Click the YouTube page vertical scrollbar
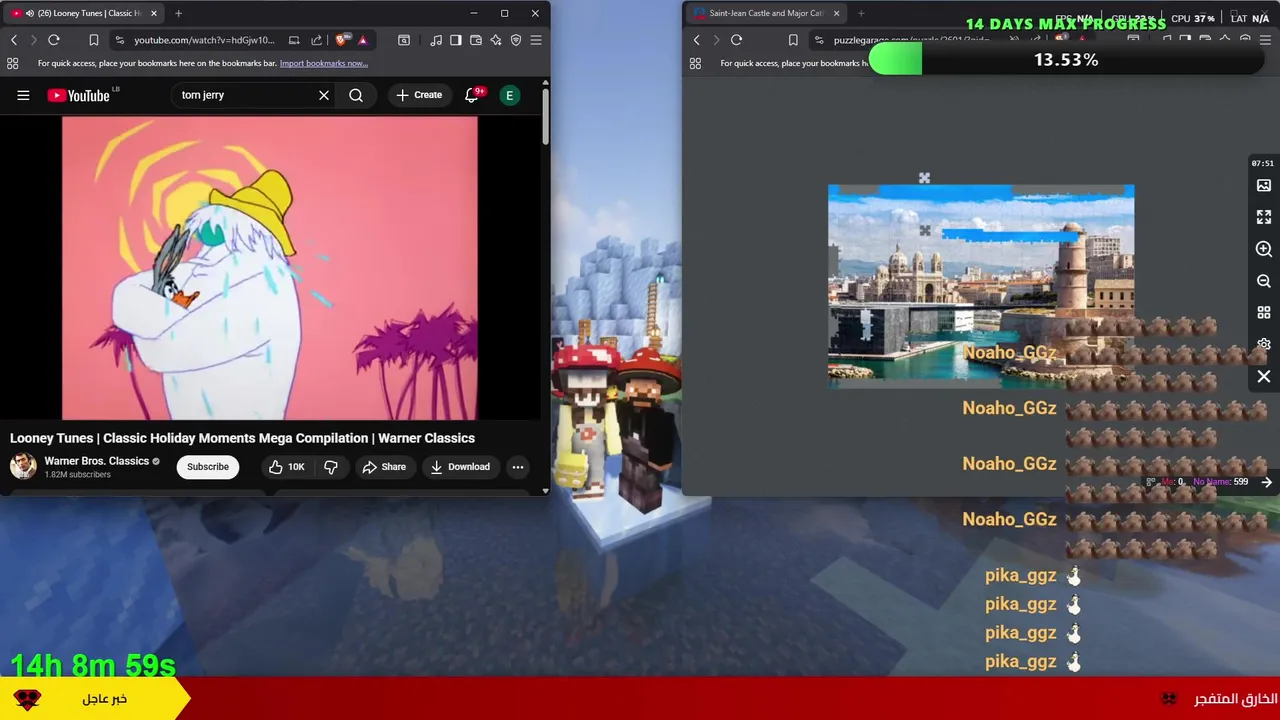The image size is (1280, 720). (545, 117)
